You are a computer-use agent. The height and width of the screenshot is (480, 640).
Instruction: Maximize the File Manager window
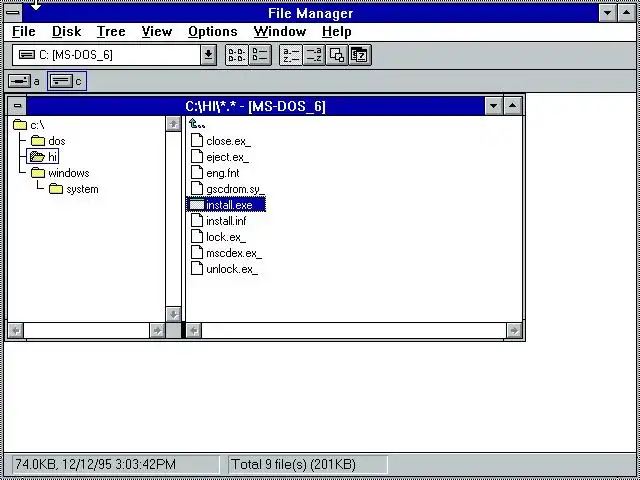627,13
